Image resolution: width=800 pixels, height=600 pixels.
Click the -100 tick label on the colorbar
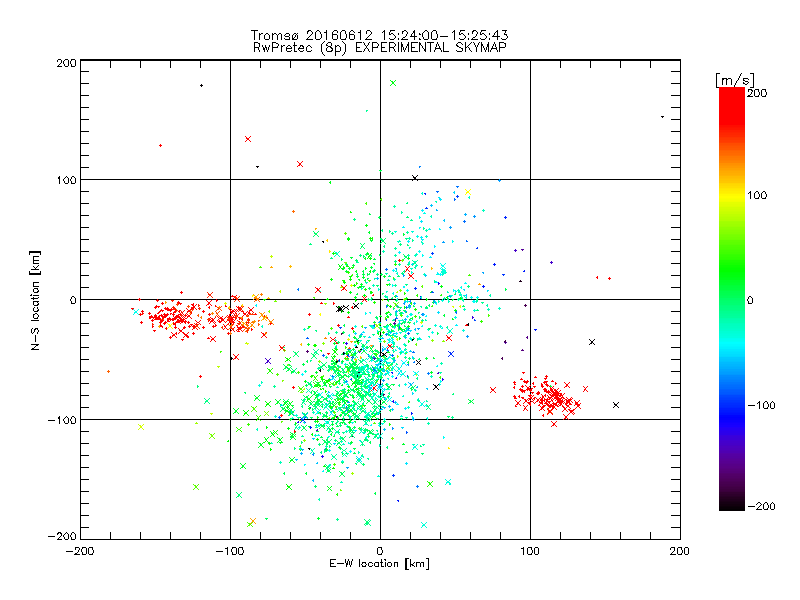tap(761, 406)
